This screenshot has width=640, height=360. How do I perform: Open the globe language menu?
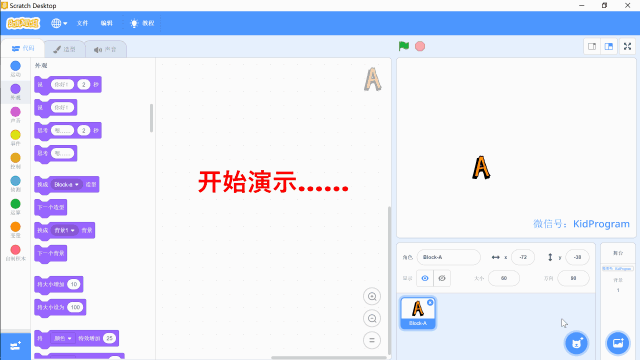(59, 23)
